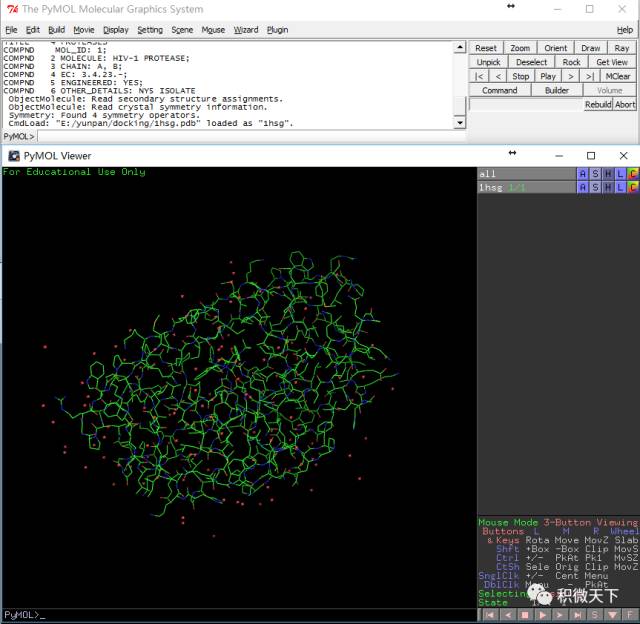This screenshot has height=624, width=640.
Task: Open the Help menu
Action: 624,30
